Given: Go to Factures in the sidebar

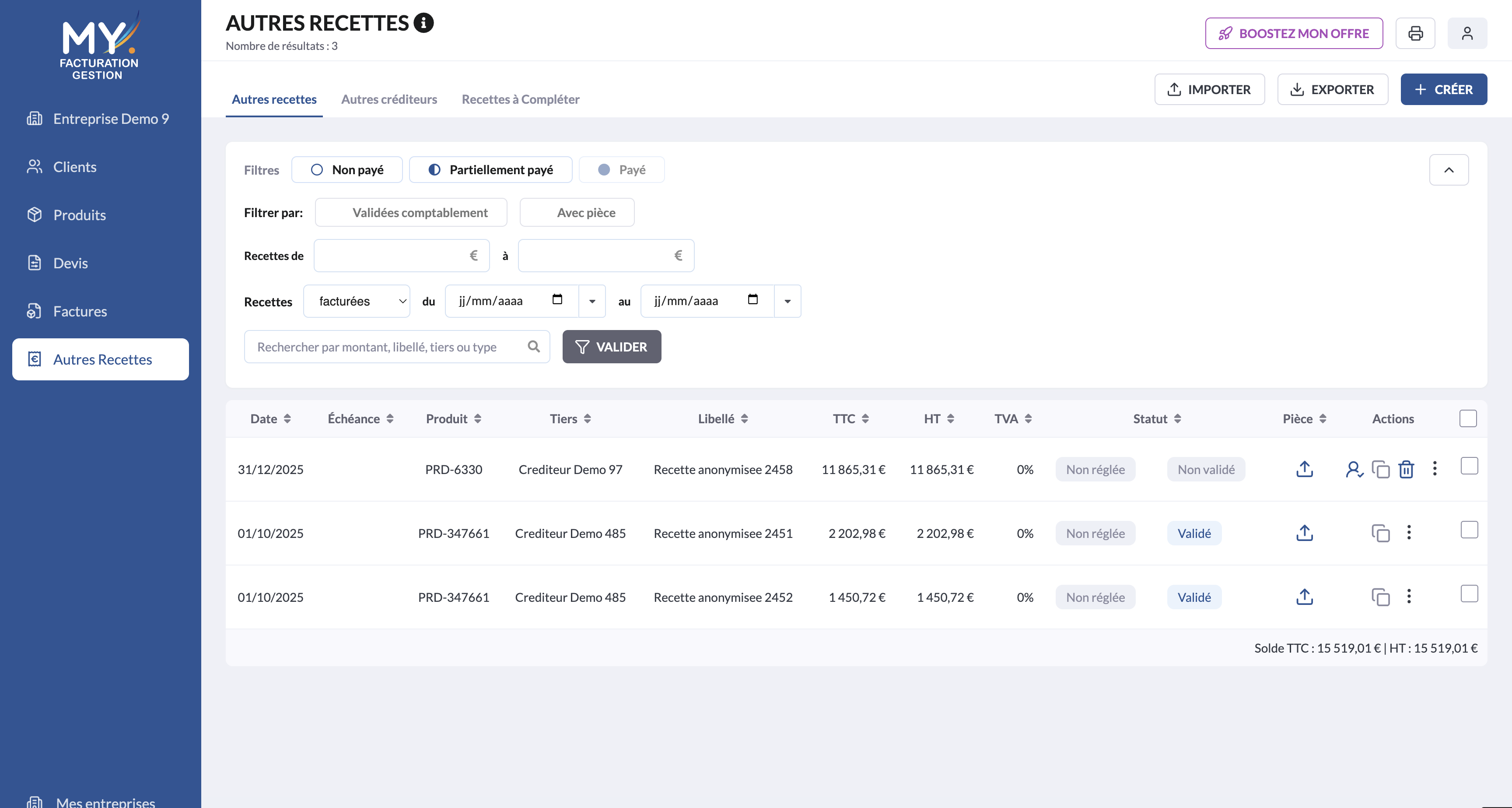Looking at the screenshot, I should (x=100, y=311).
